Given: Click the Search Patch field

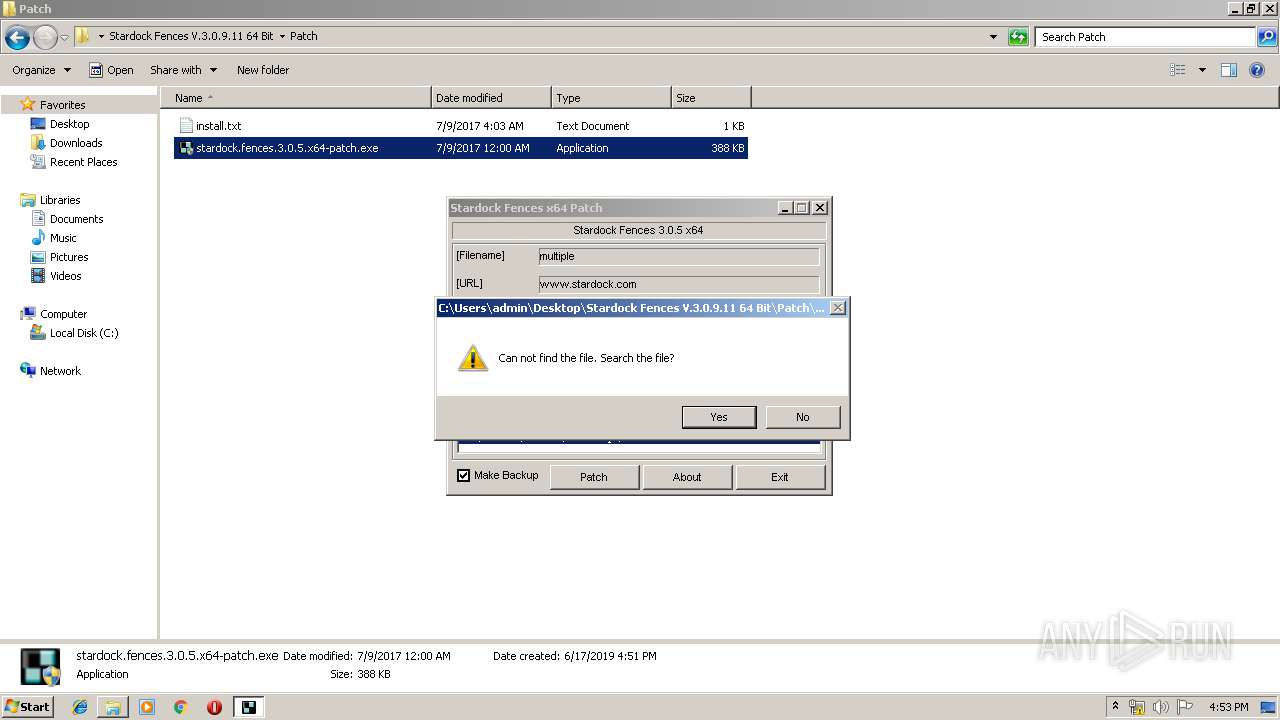Looking at the screenshot, I should (1146, 37).
